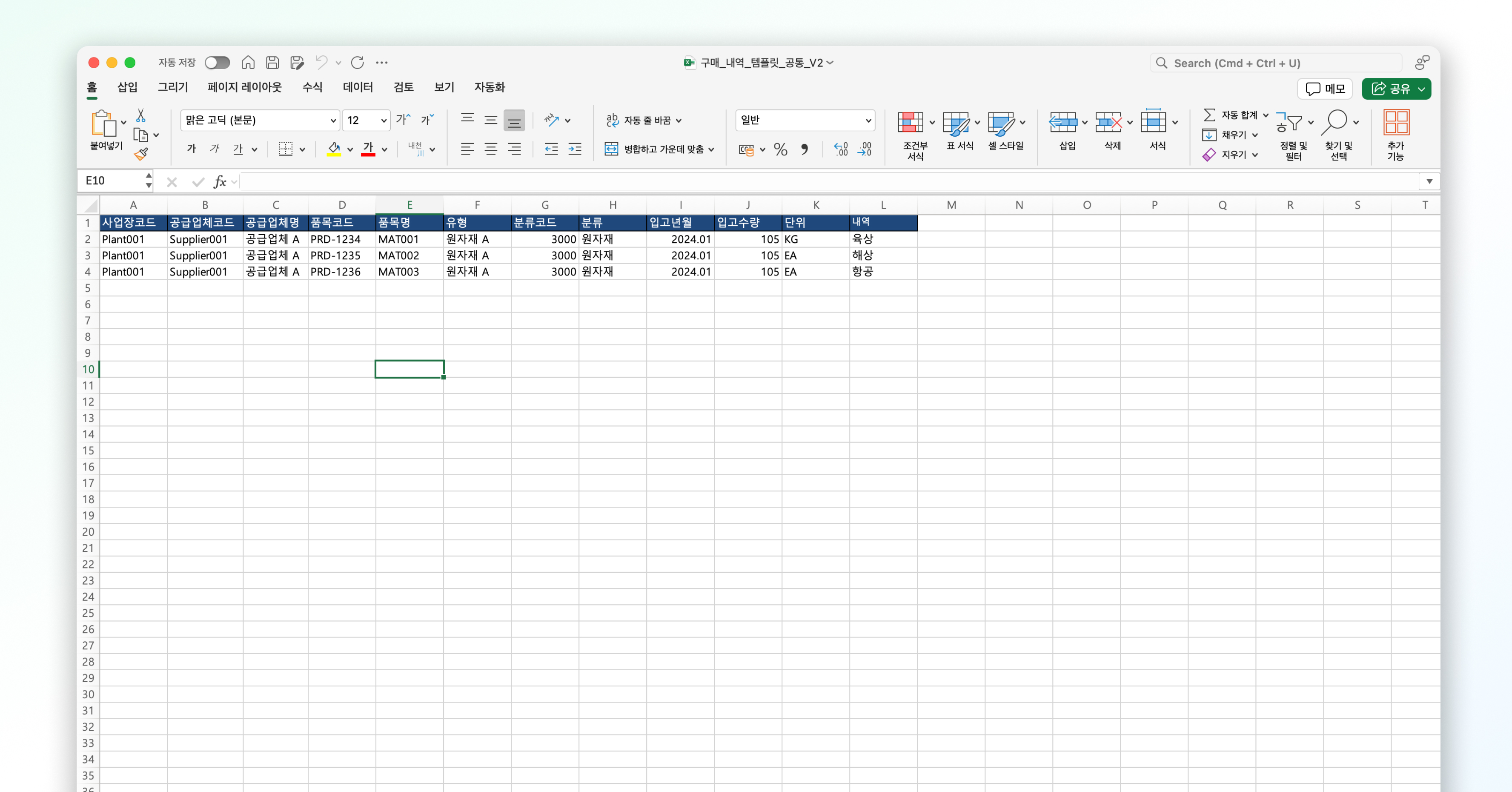1512x792 pixels.
Task: Expand the formula bar with the arrow
Action: pos(1429,181)
